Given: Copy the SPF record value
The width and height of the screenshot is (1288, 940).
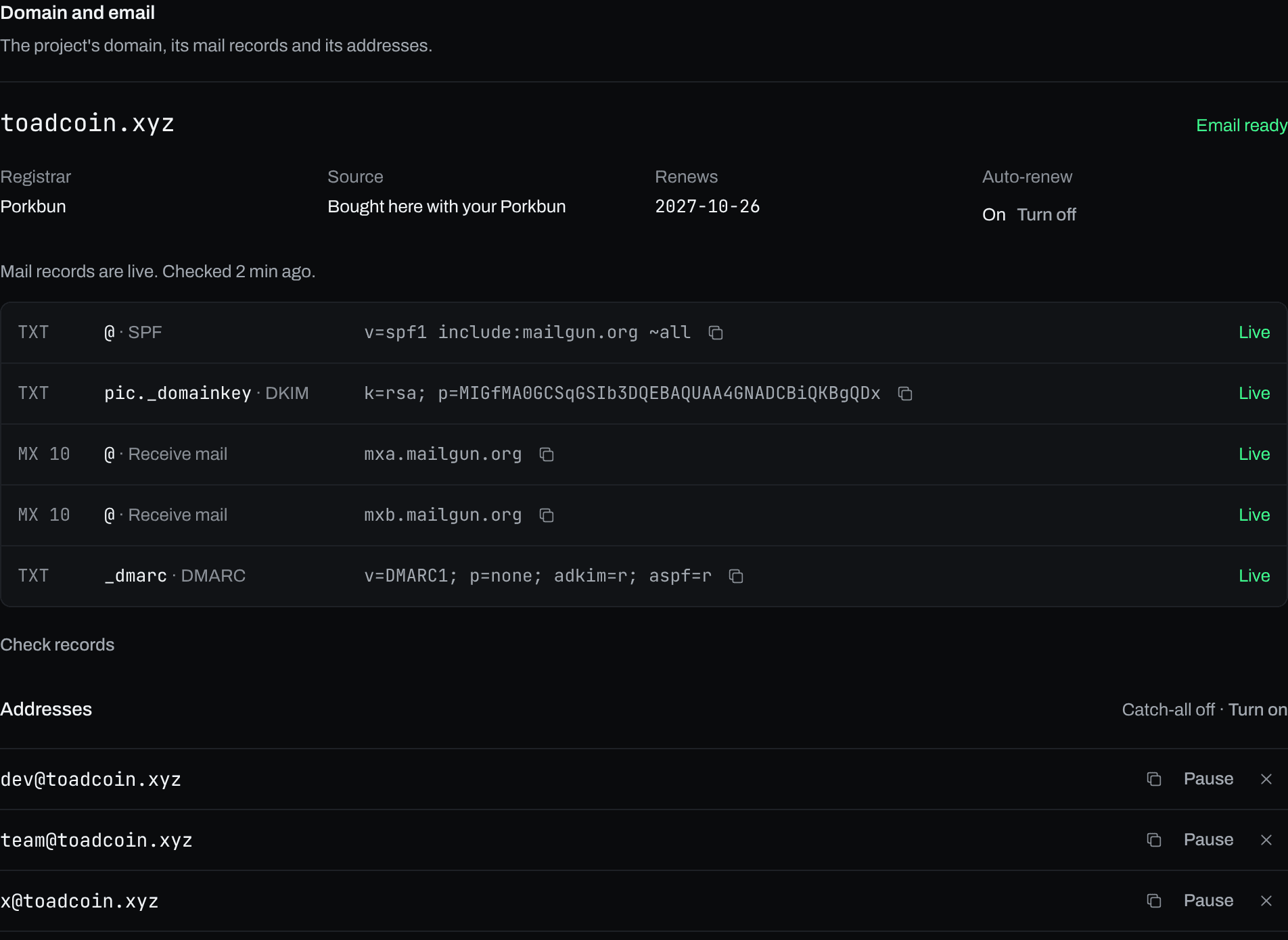Looking at the screenshot, I should (x=716, y=333).
